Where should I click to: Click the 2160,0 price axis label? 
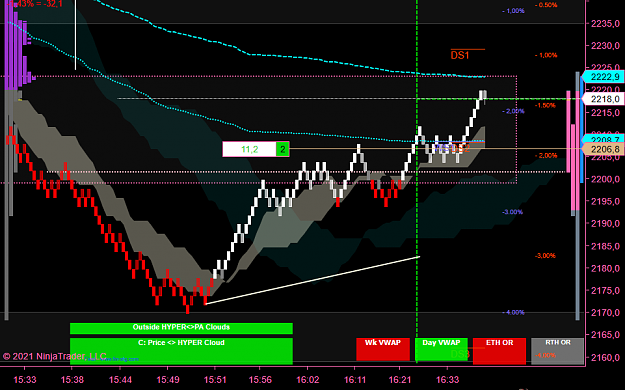coord(605,357)
